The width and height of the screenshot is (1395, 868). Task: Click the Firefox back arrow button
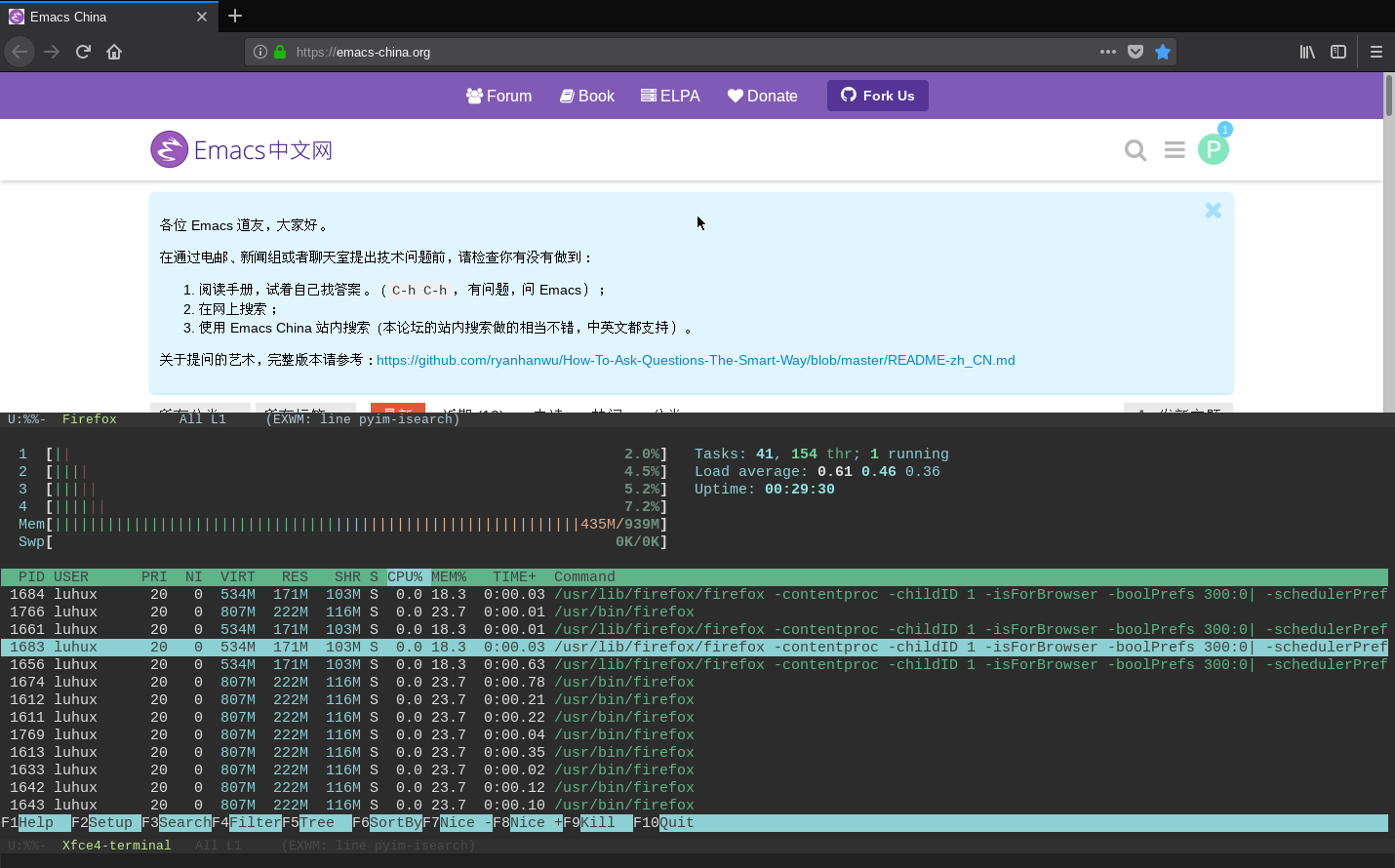[x=20, y=52]
